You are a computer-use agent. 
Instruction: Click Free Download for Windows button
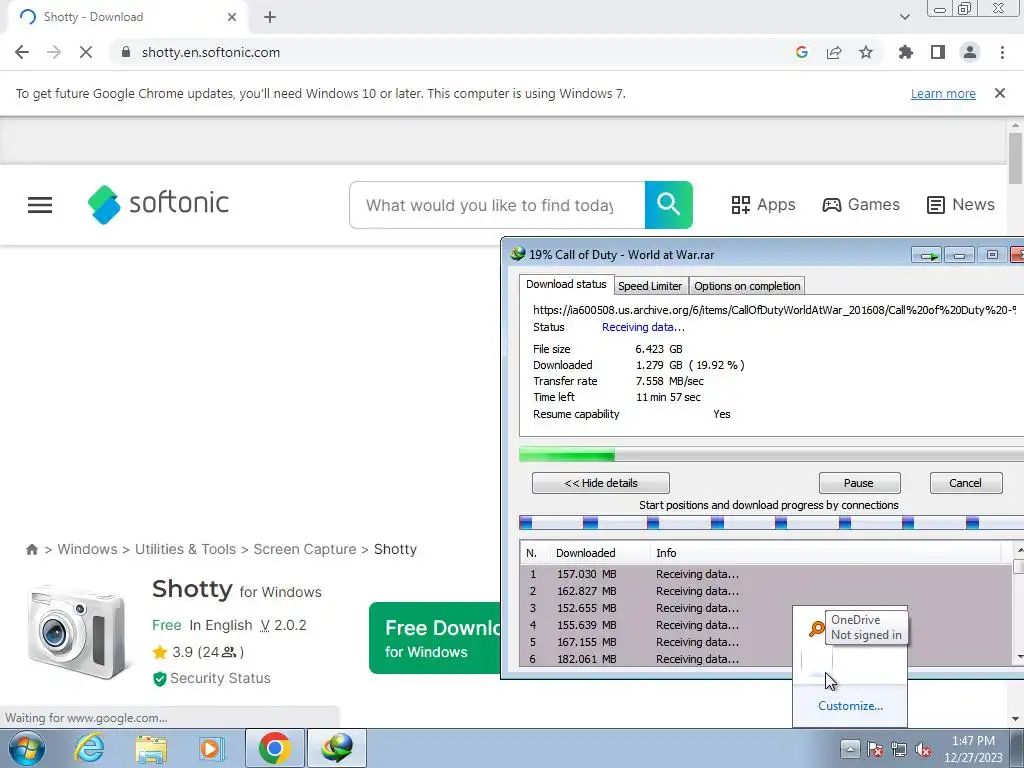point(435,638)
